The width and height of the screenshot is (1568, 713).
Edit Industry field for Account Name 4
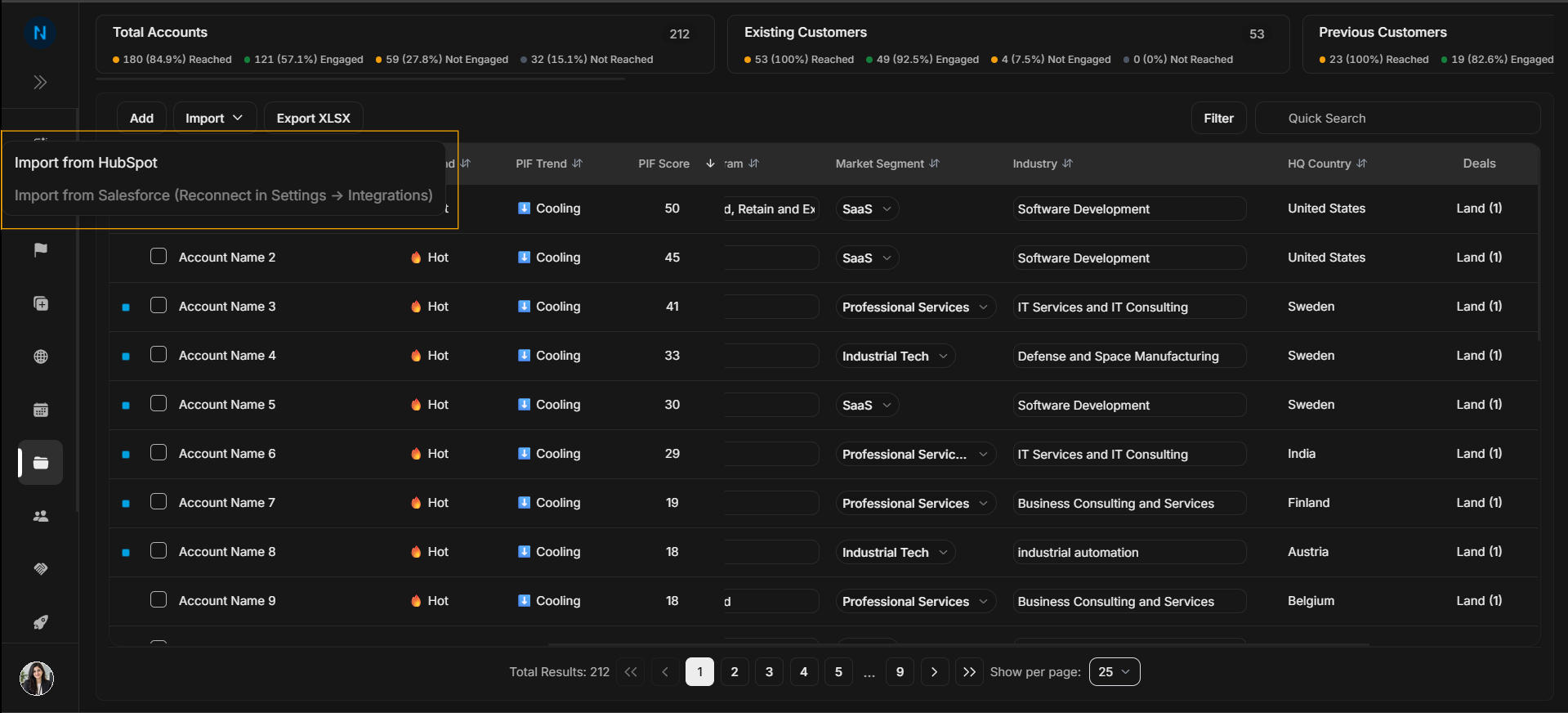(1129, 356)
